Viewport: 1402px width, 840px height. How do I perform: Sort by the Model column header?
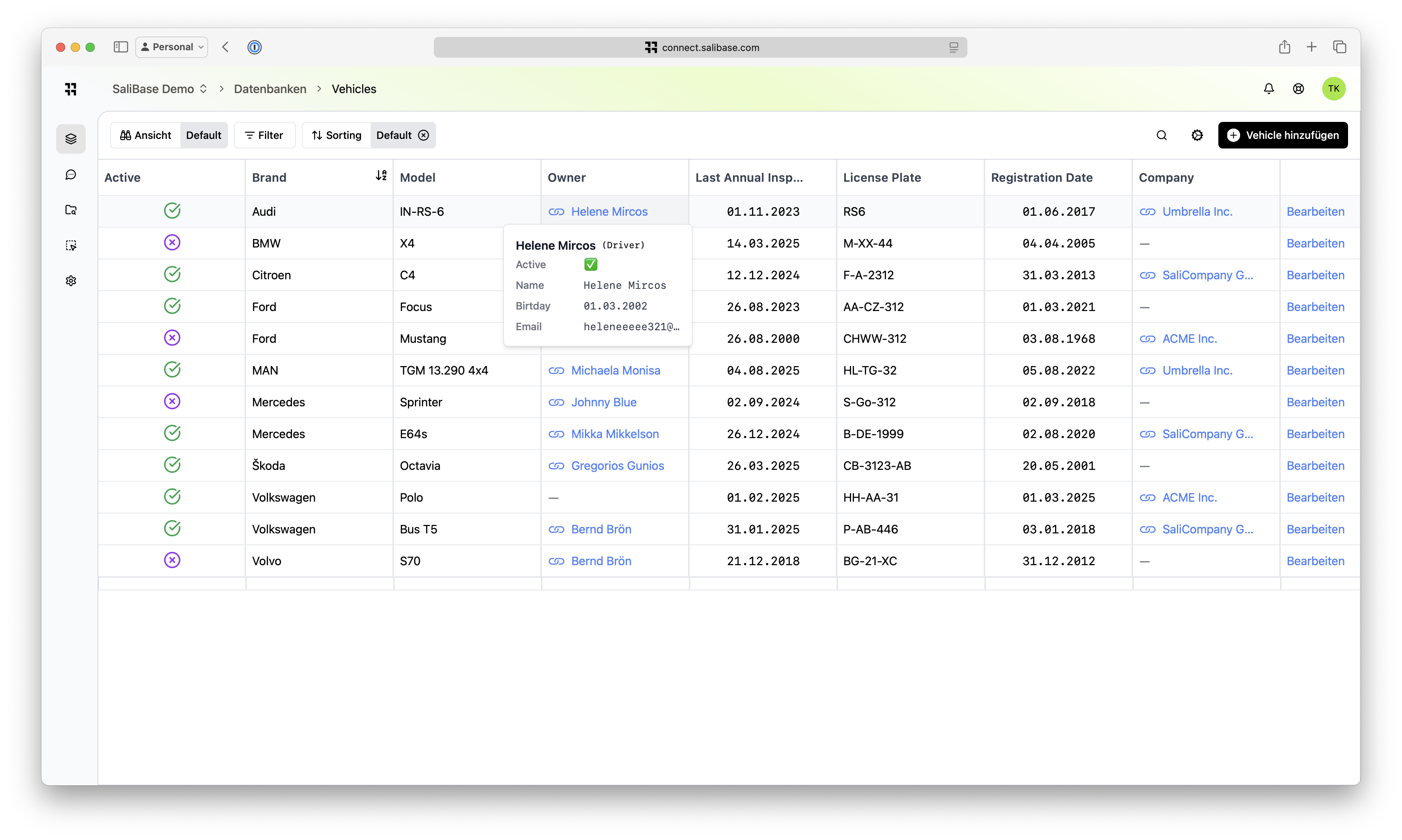tap(417, 177)
